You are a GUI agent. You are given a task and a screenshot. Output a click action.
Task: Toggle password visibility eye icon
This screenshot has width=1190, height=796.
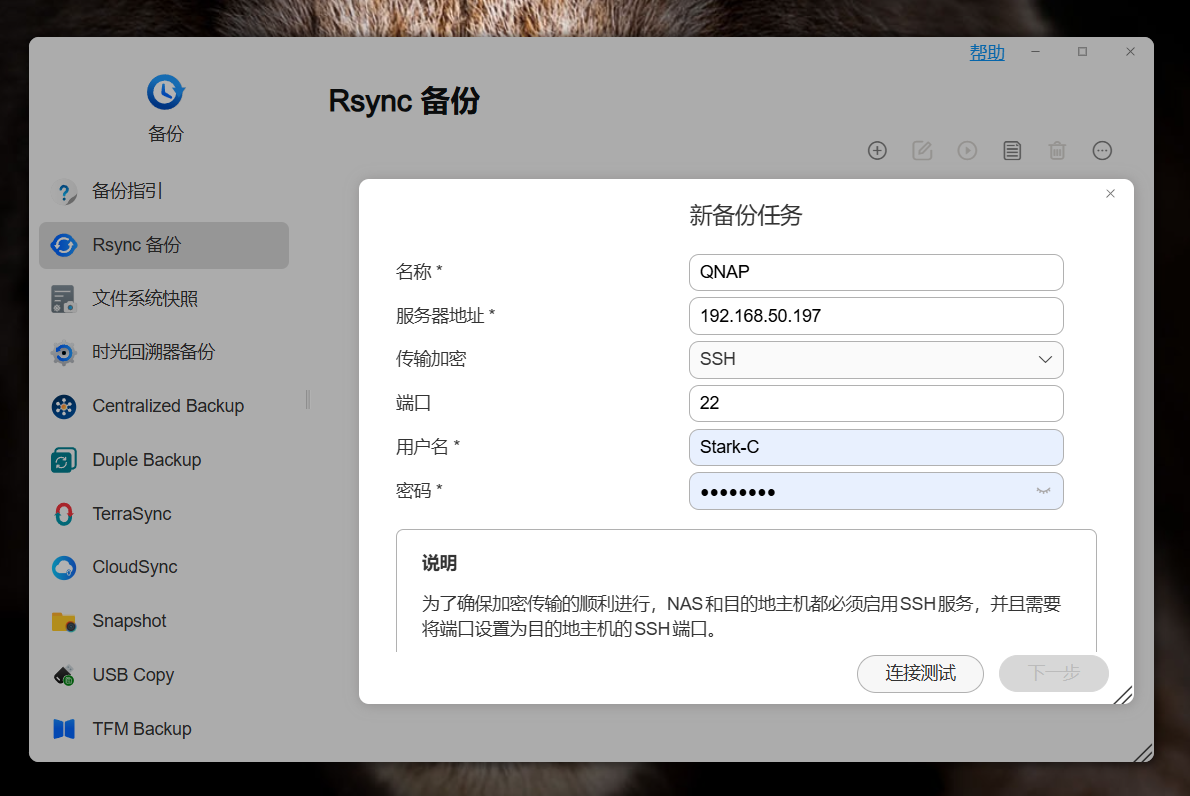point(1044,491)
